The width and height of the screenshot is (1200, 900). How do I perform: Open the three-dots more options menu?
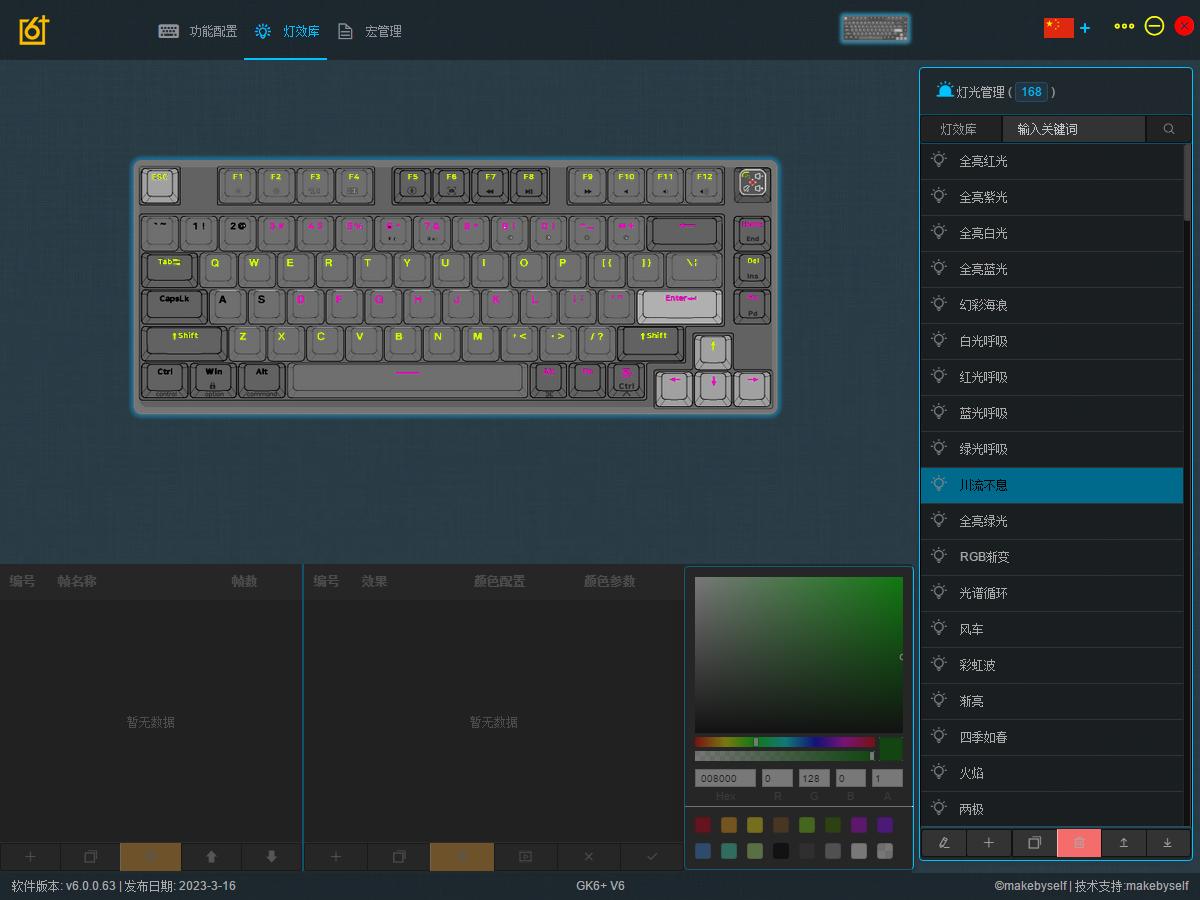pyautogui.click(x=1124, y=27)
